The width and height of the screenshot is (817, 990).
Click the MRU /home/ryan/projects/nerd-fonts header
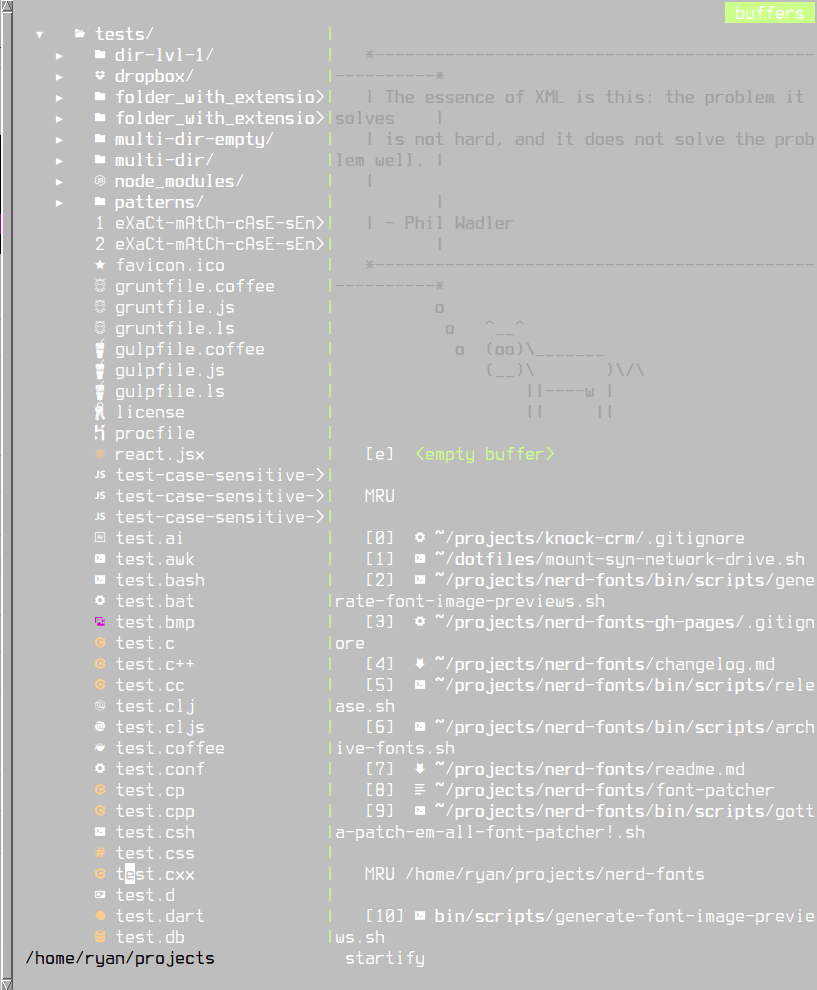535,874
